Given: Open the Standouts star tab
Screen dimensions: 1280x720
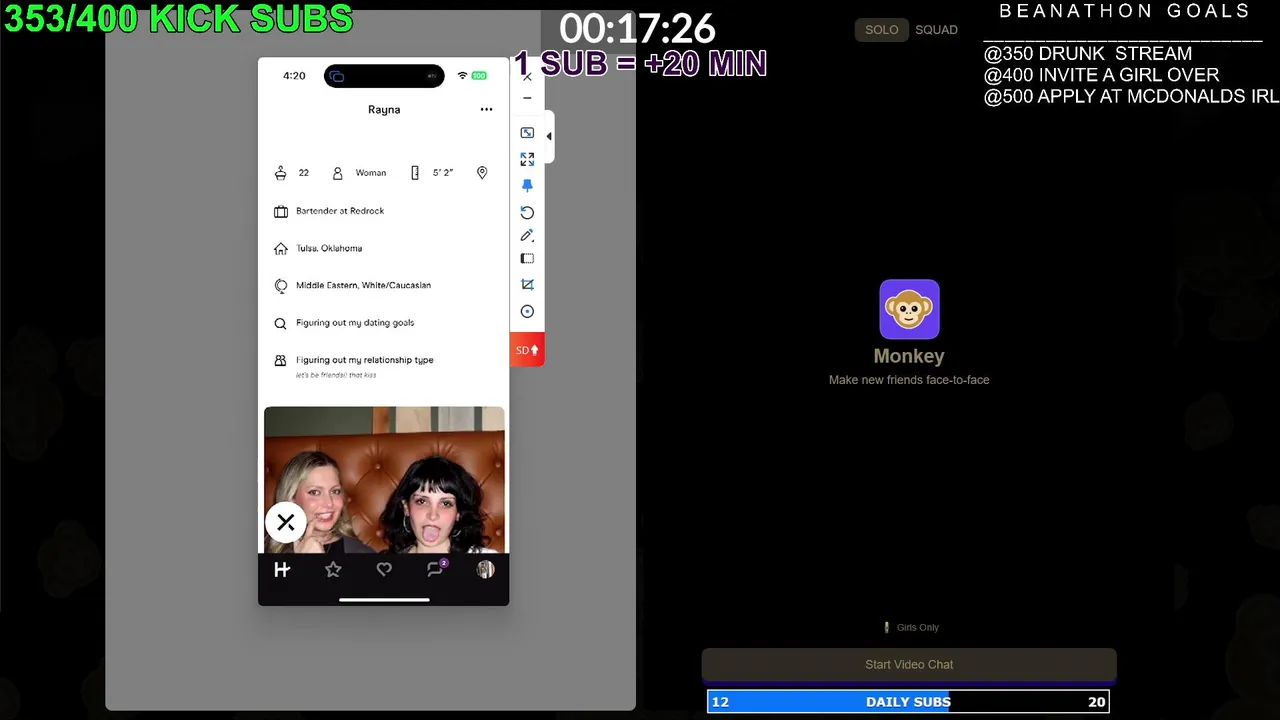Looking at the screenshot, I should pos(333,569).
